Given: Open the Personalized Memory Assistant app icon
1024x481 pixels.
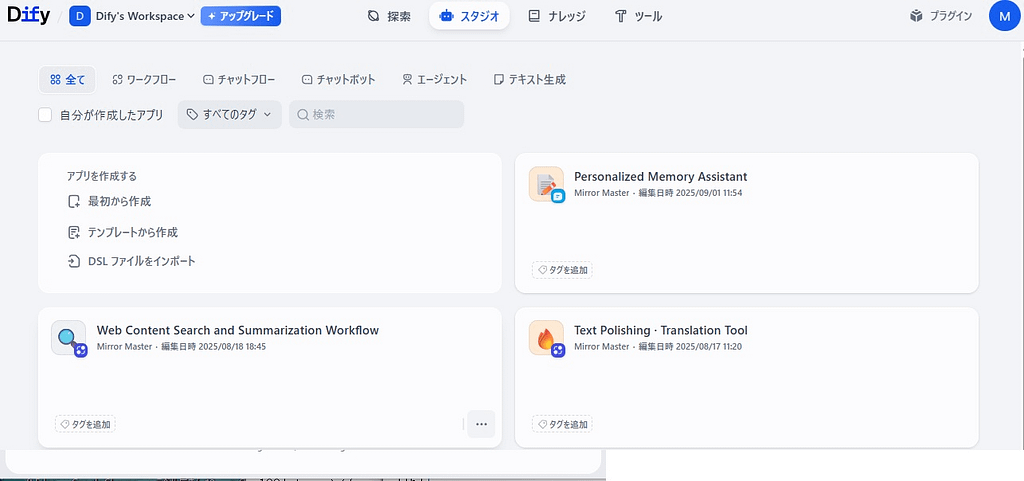Looking at the screenshot, I should [x=546, y=184].
